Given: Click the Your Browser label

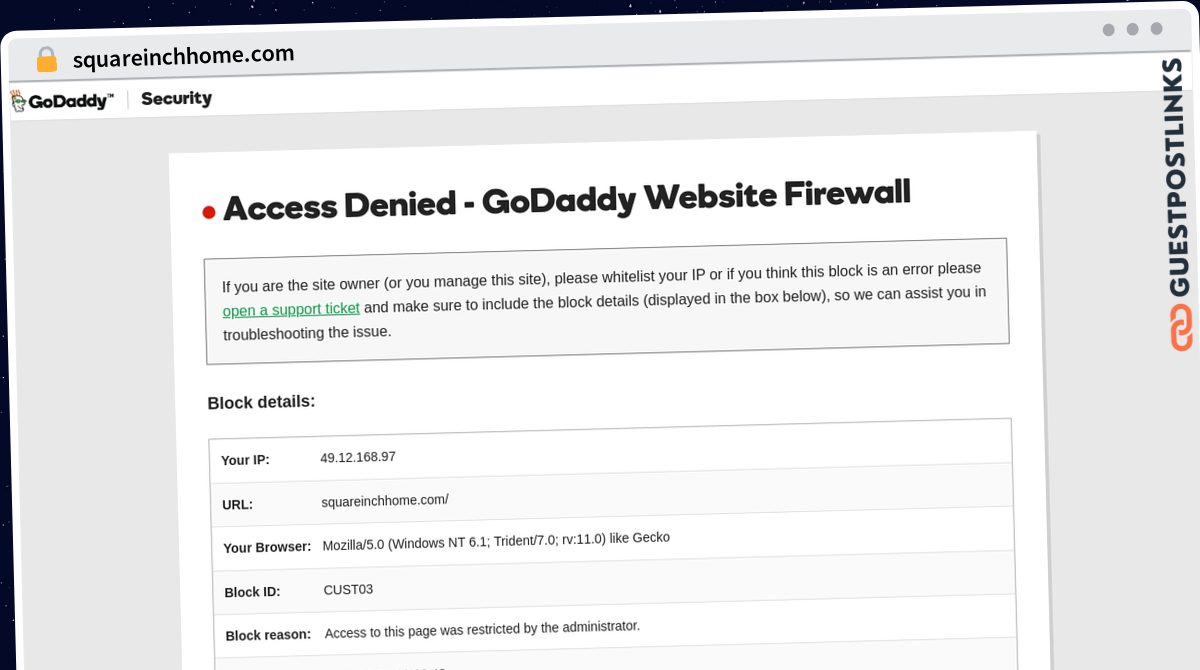Looking at the screenshot, I should (x=267, y=548).
